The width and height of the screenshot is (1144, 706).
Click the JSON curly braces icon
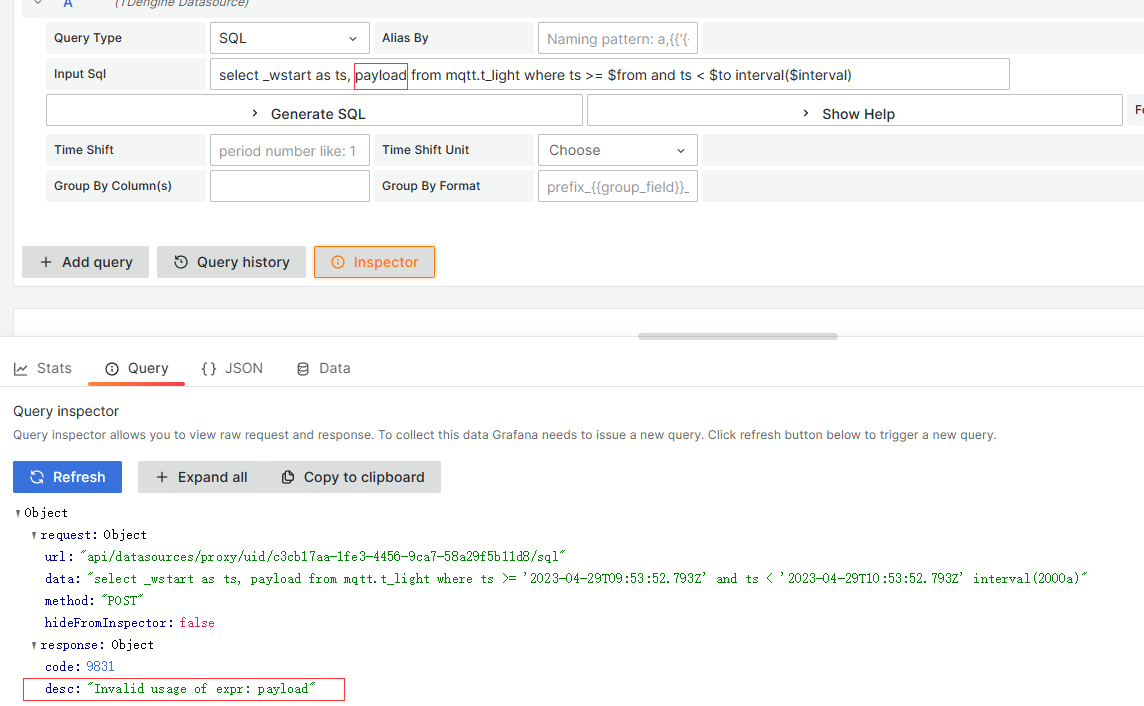[207, 368]
